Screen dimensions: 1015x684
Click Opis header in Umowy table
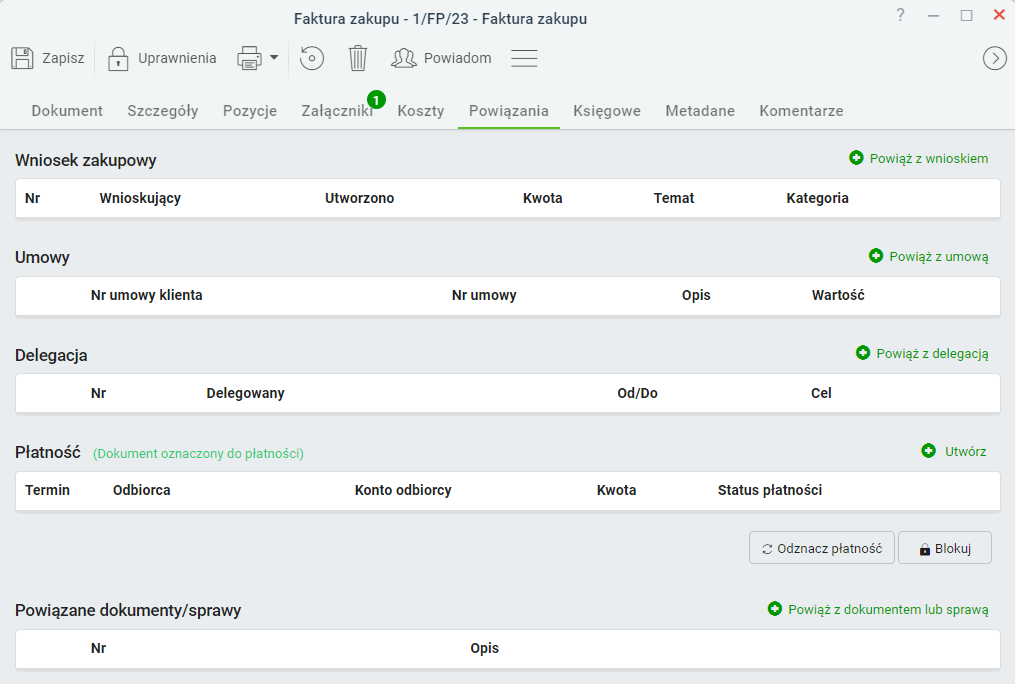point(696,295)
